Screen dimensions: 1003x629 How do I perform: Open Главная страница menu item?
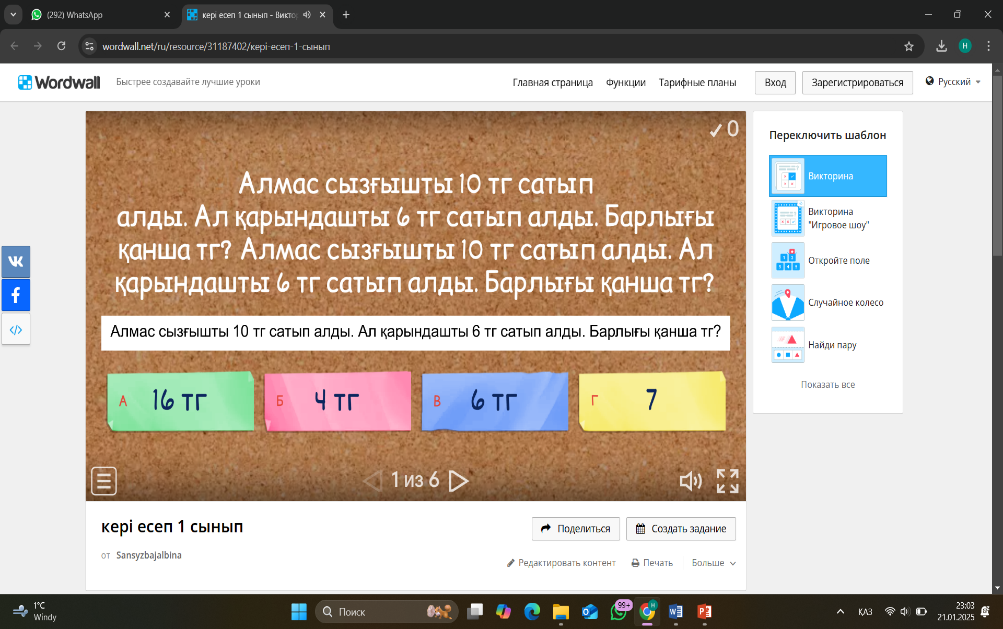point(553,83)
